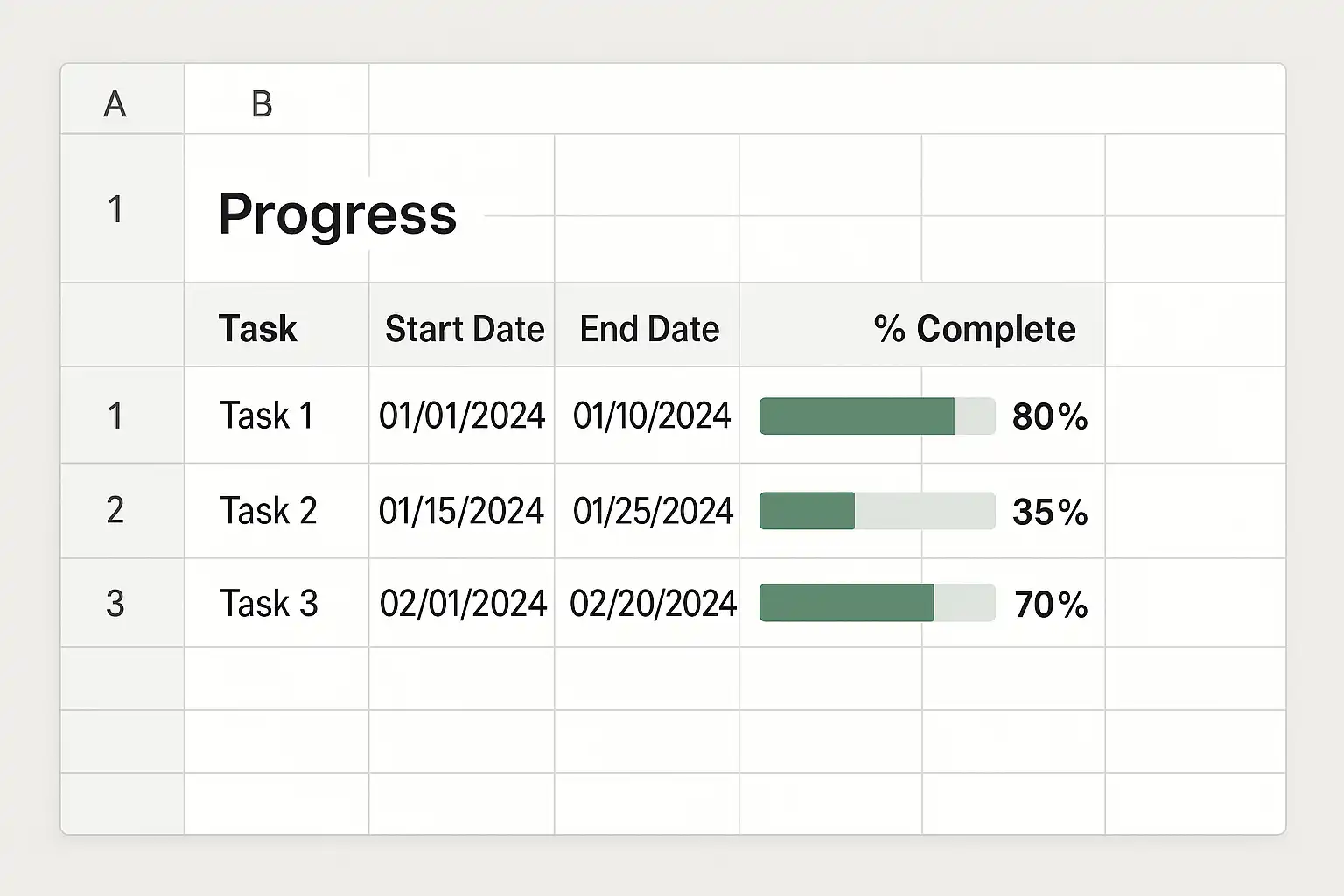Click the 02/01/2024 start date cell

[462, 604]
